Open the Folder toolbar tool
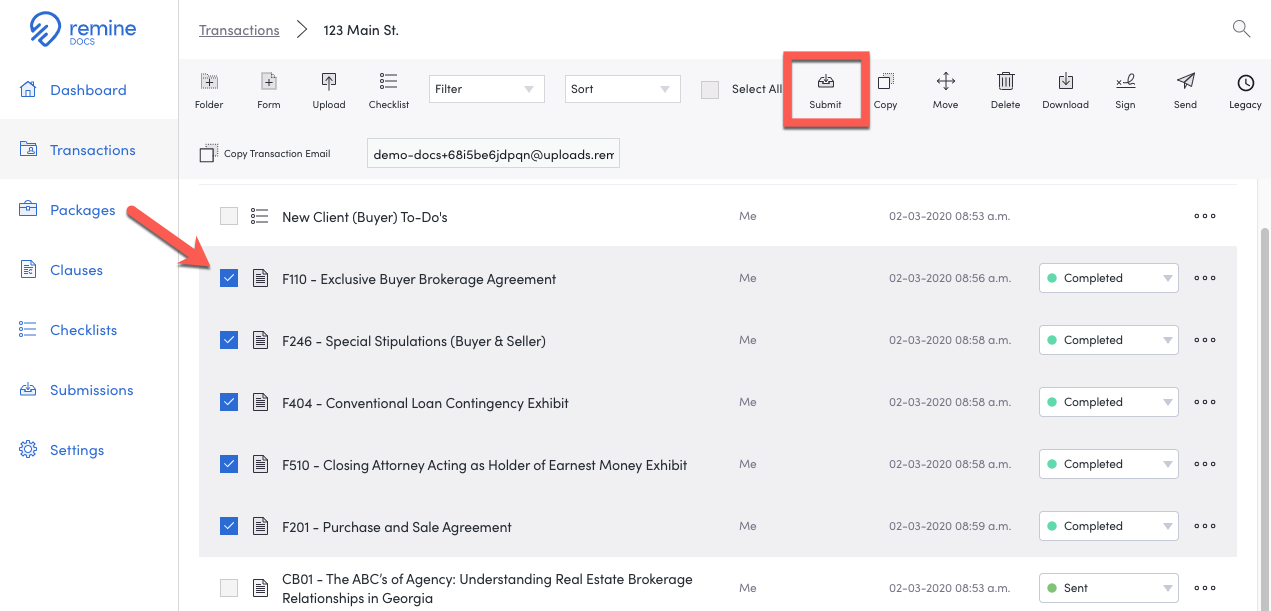Image resolution: width=1271 pixels, height=611 pixels. tap(209, 90)
